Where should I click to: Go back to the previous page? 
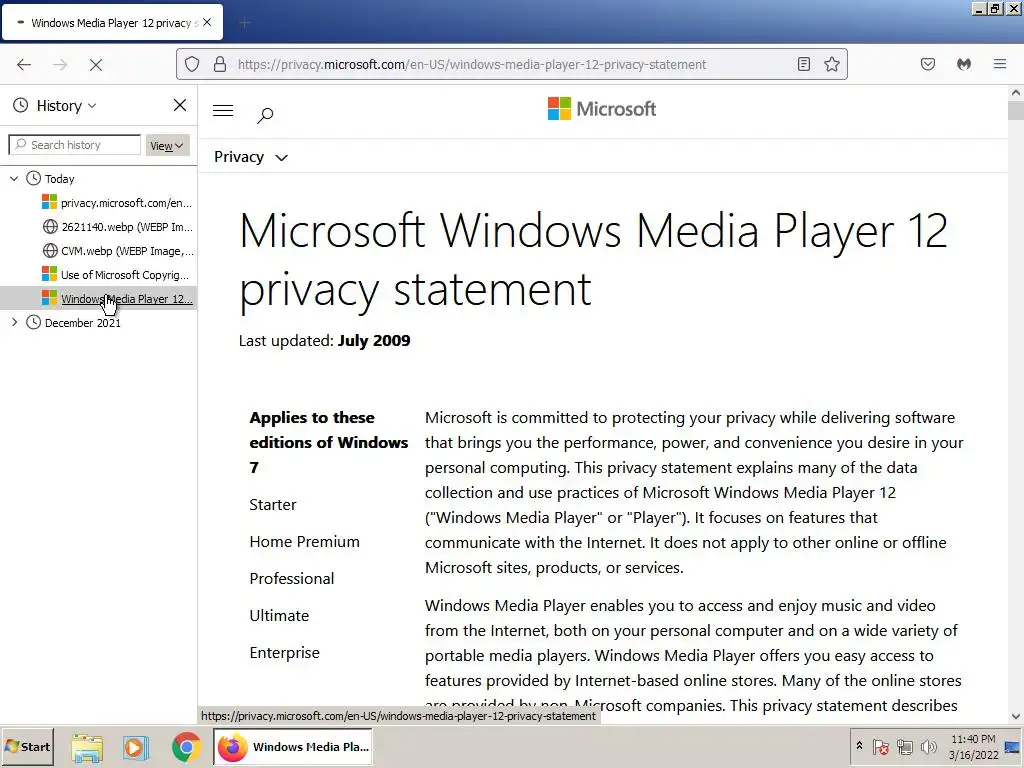(24, 65)
